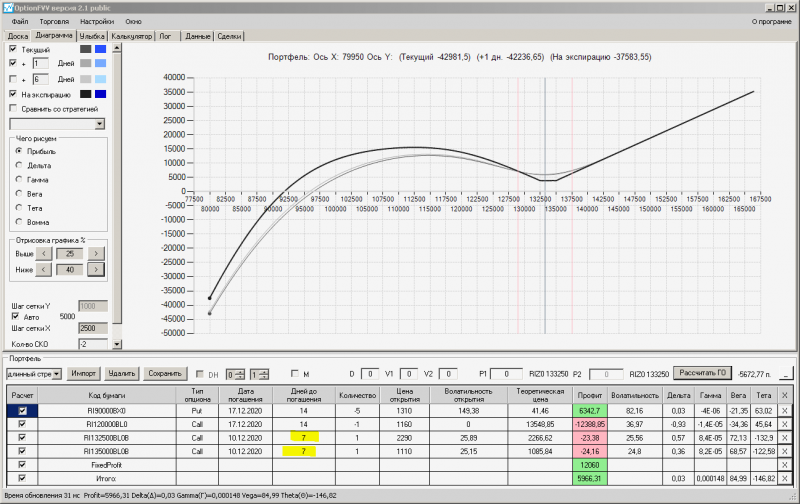Click the underscore button next to -5672,77 п.
Image resolution: width=800 pixels, height=504 pixels.
786,374
